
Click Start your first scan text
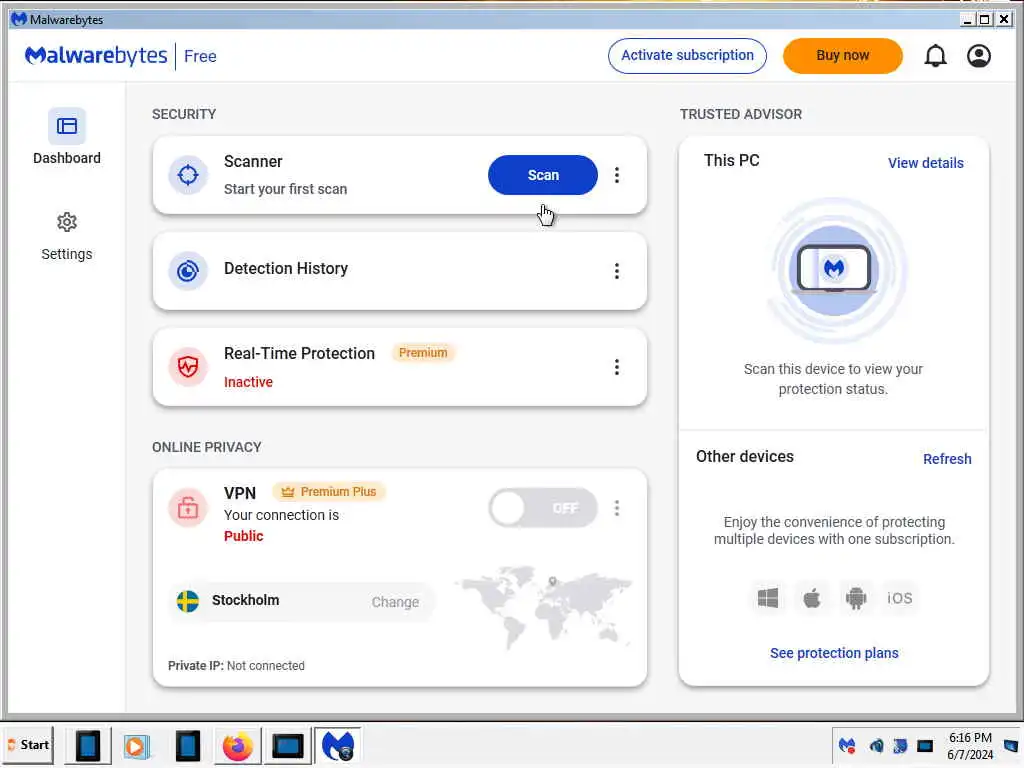[285, 189]
